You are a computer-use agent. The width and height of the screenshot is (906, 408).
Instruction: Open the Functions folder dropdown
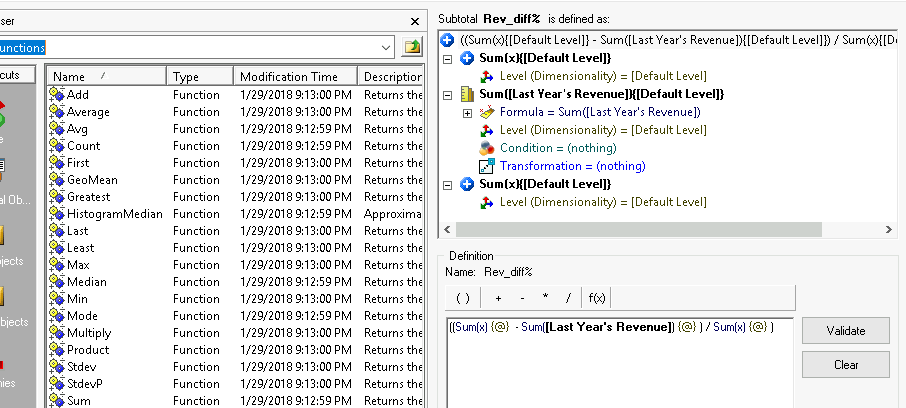(386, 47)
